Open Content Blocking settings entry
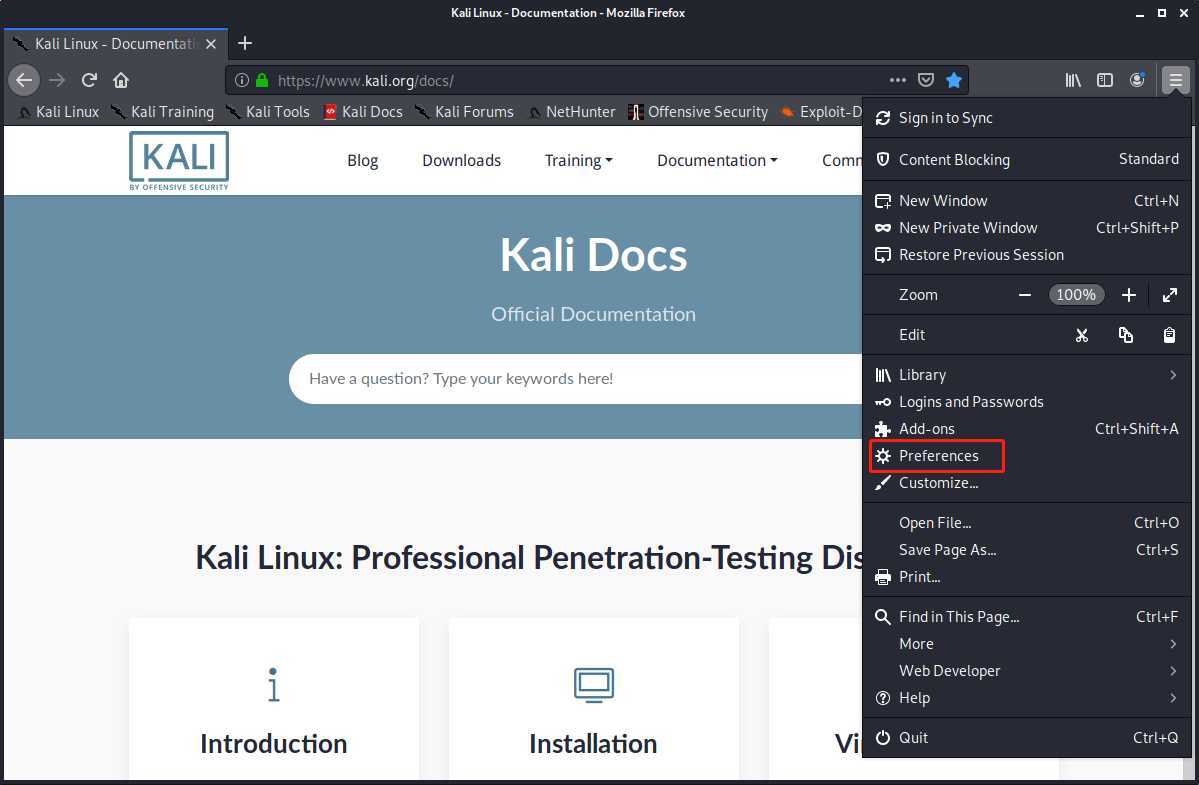 click(1026, 159)
